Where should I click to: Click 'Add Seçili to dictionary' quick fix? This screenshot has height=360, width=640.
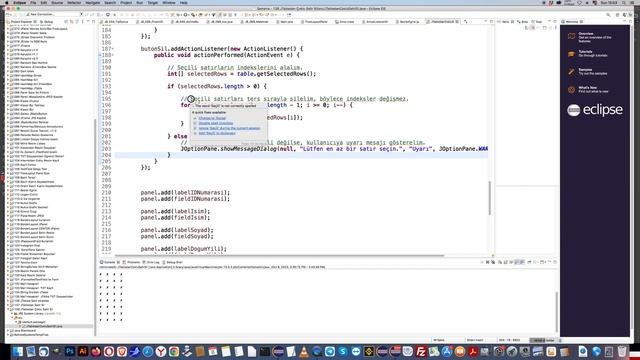217,133
